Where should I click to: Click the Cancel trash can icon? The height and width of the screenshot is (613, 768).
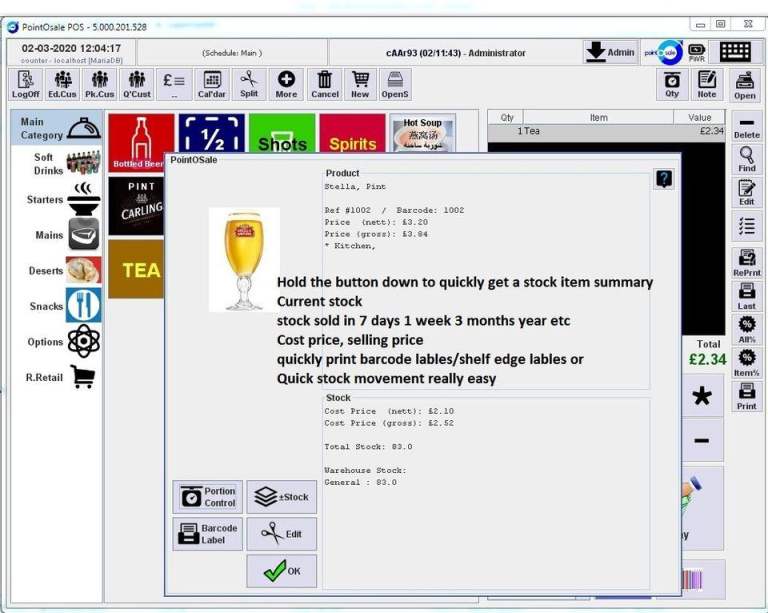325,84
